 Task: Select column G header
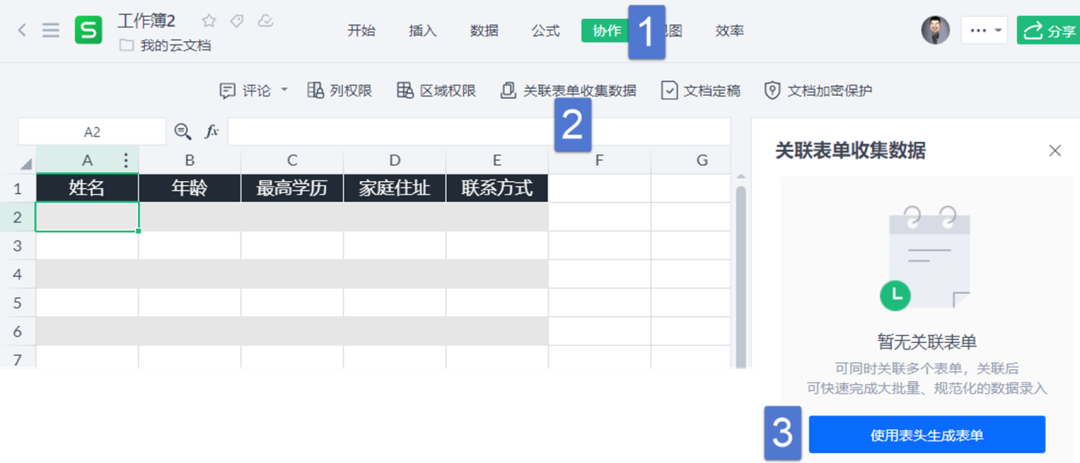click(702, 160)
